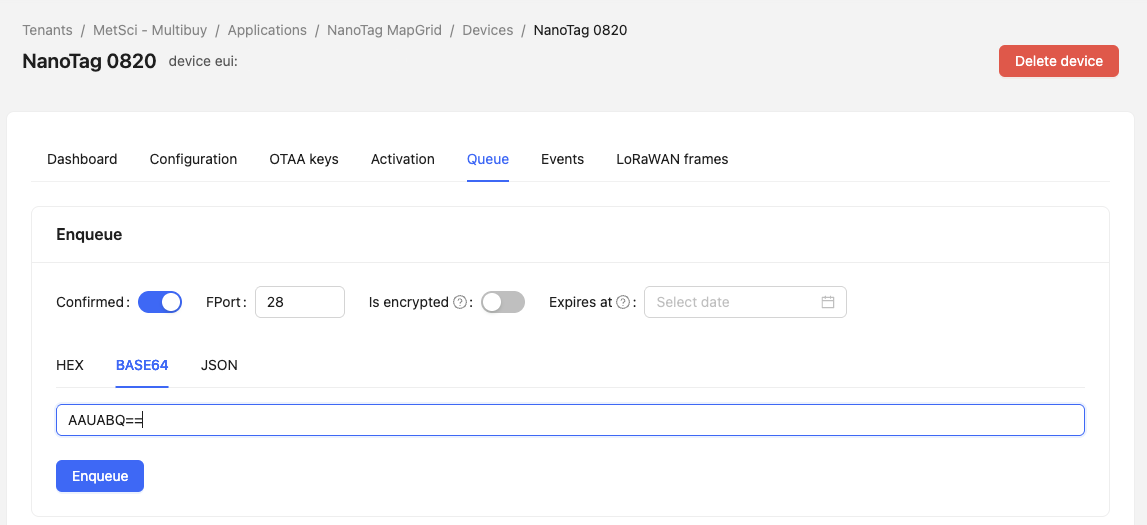Go to the OTAA keys tab
This screenshot has height=525, width=1147.
tap(304, 159)
